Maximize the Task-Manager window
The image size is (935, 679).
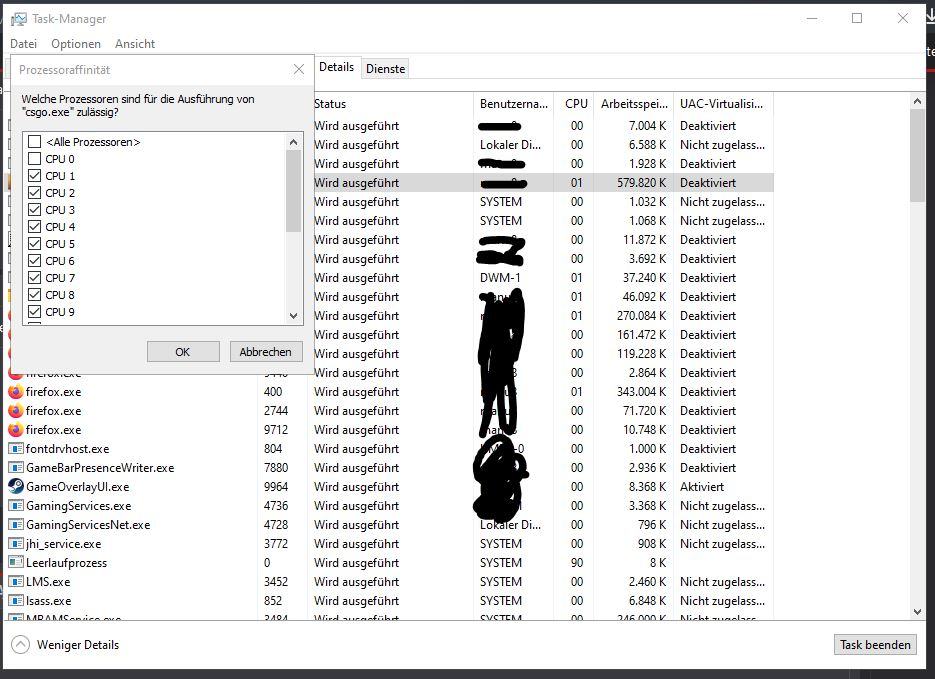click(x=857, y=18)
